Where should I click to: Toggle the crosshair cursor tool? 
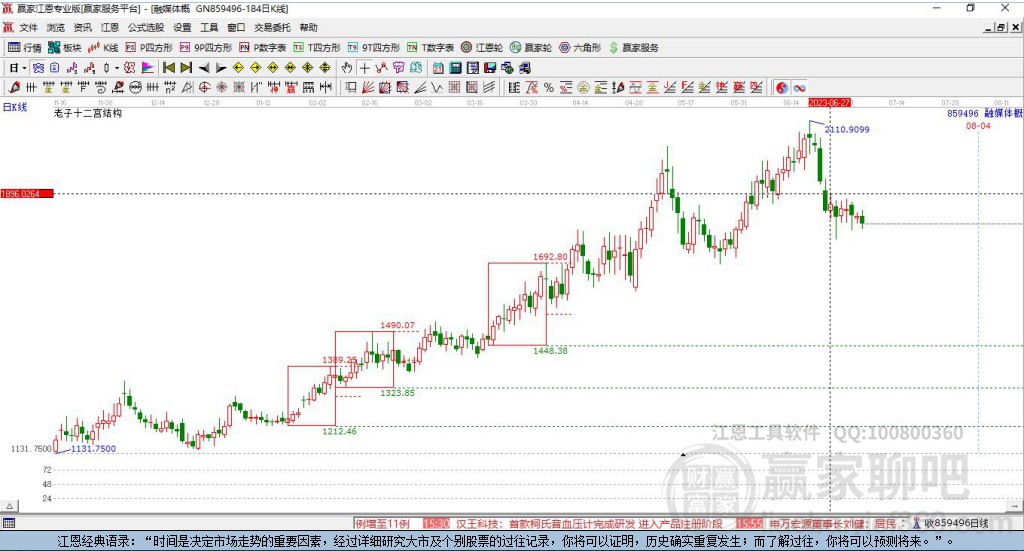364,68
